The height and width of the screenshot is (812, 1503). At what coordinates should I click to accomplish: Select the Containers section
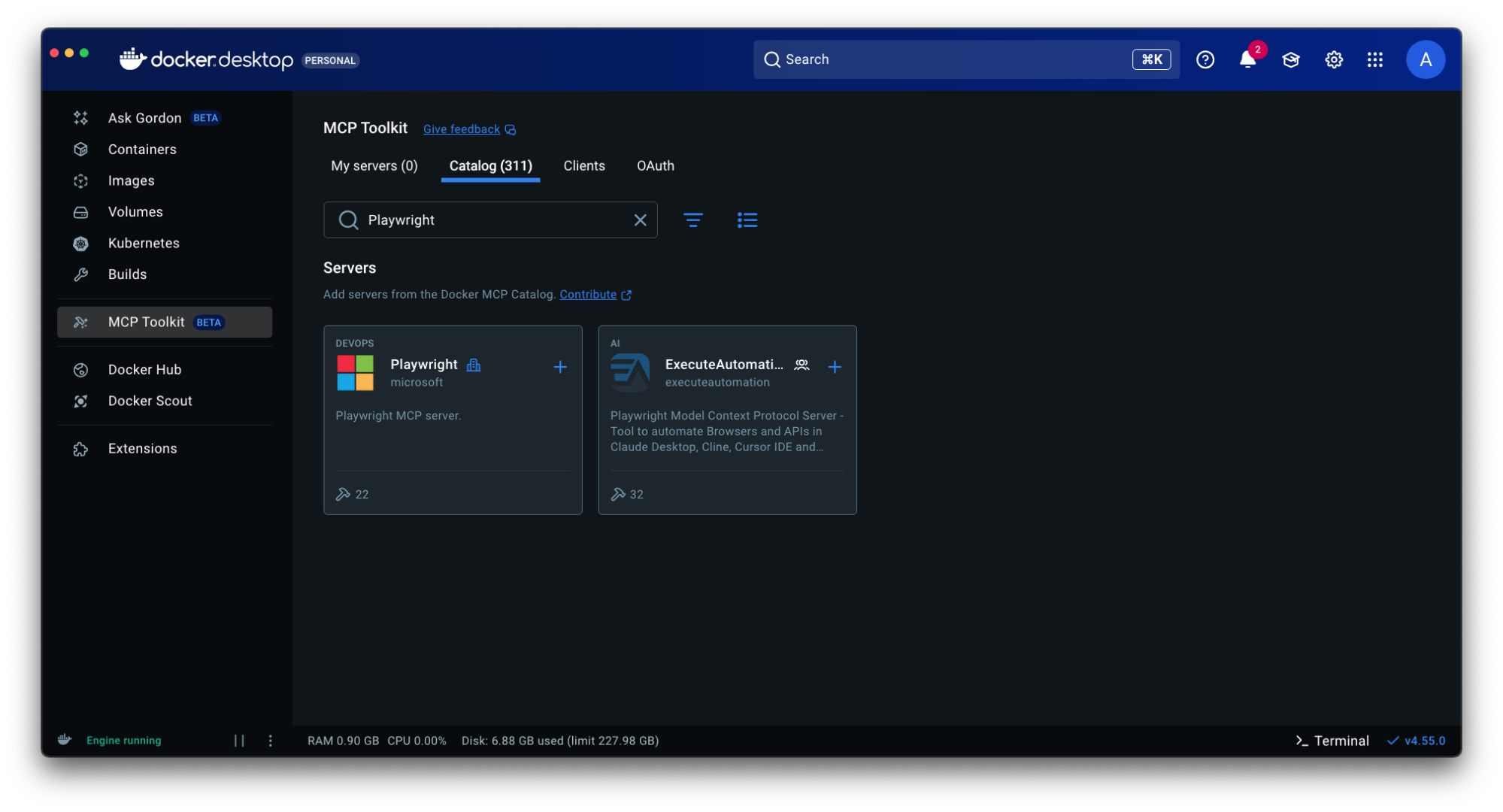tap(142, 149)
